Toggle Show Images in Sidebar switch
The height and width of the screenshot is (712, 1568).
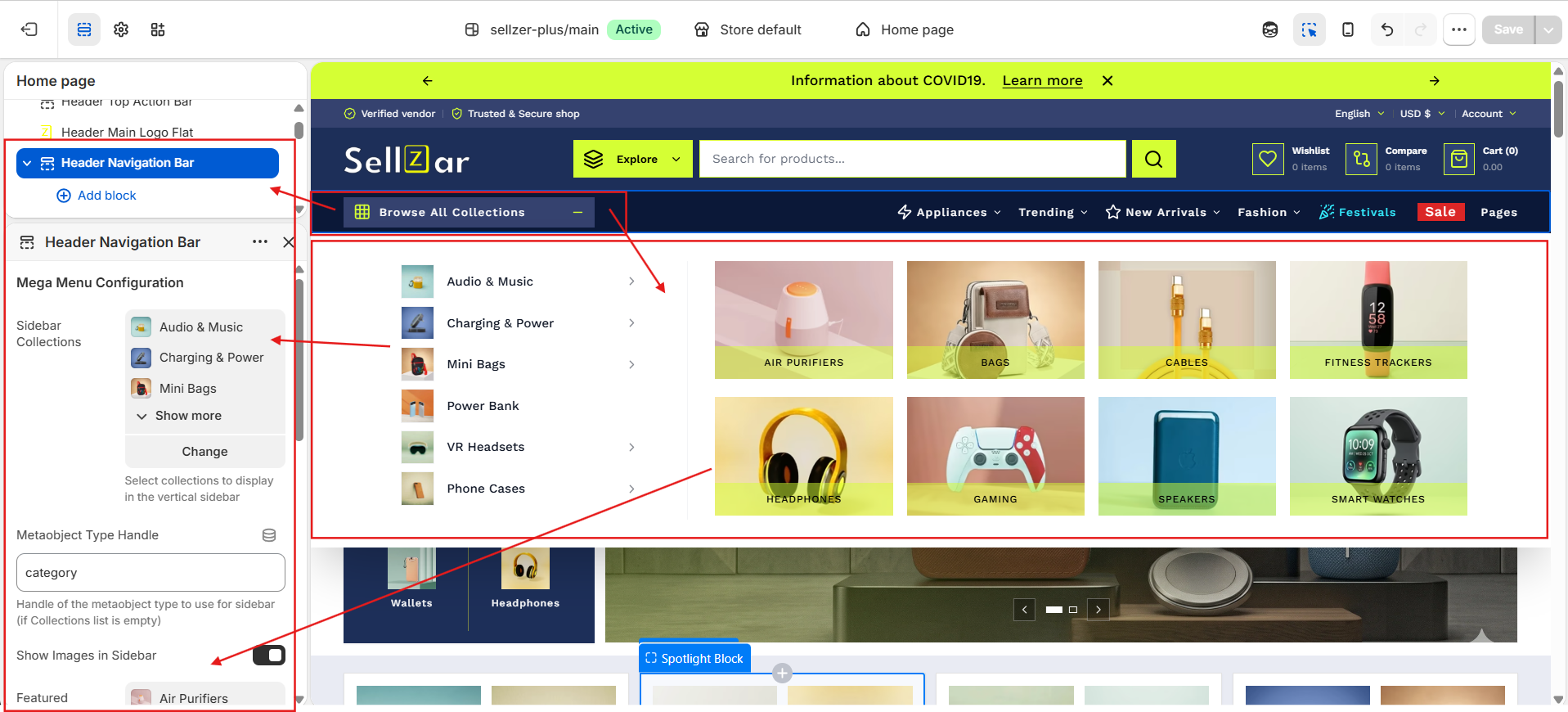pos(268,656)
